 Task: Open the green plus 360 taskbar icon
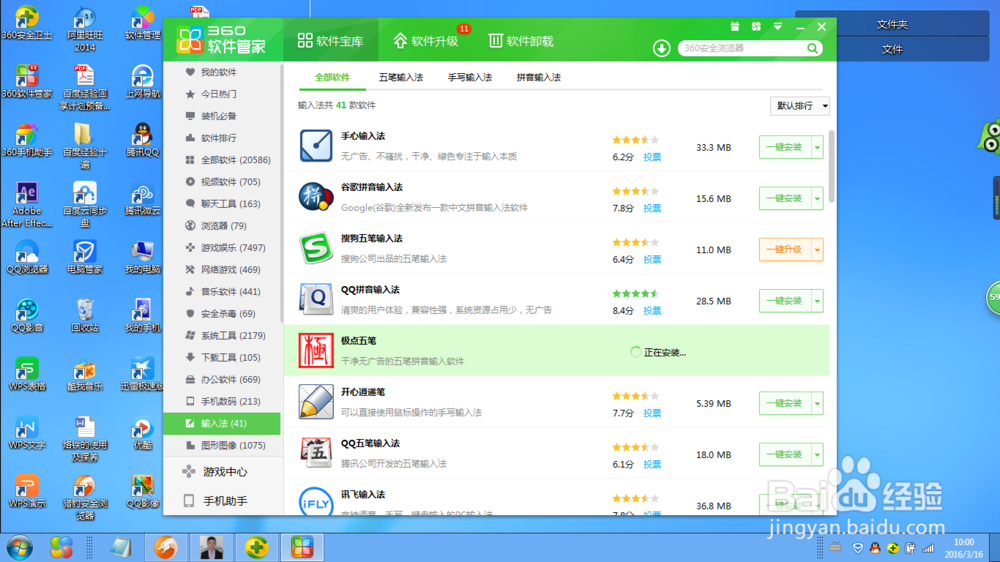(256, 547)
